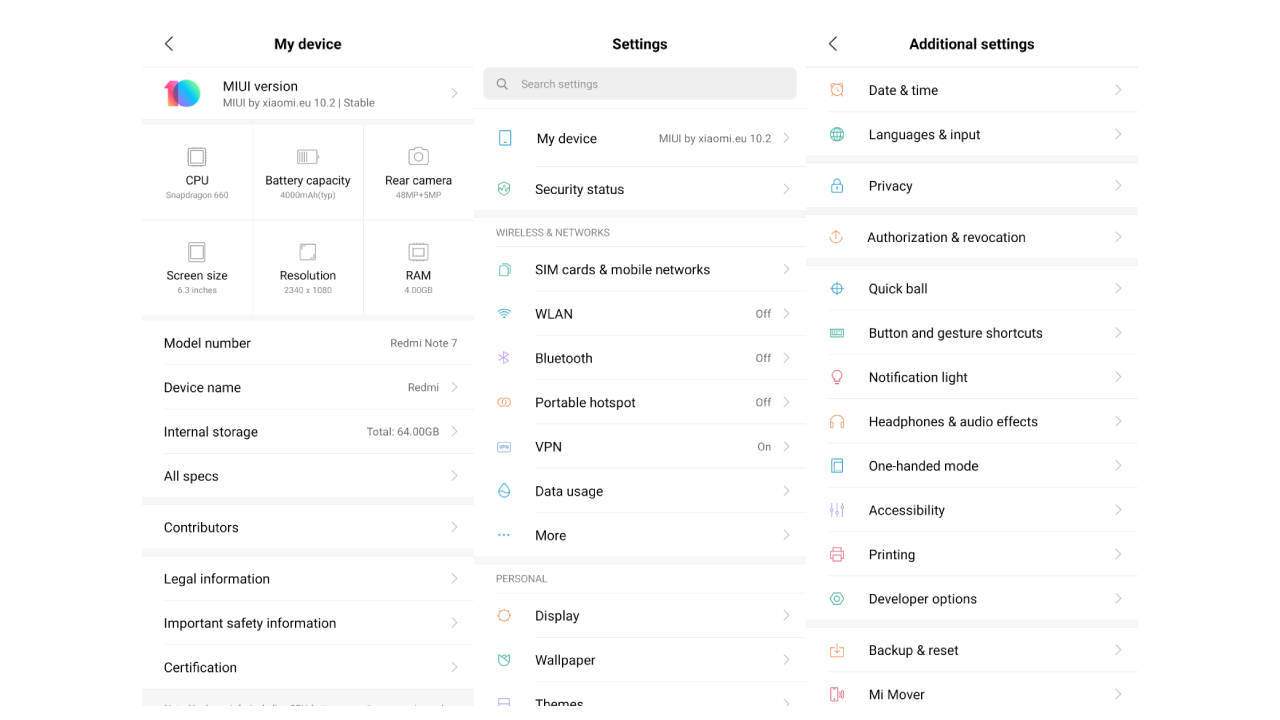The image size is (1280, 720).
Task: Tap the Accessibility sliders icon
Action: point(837,510)
